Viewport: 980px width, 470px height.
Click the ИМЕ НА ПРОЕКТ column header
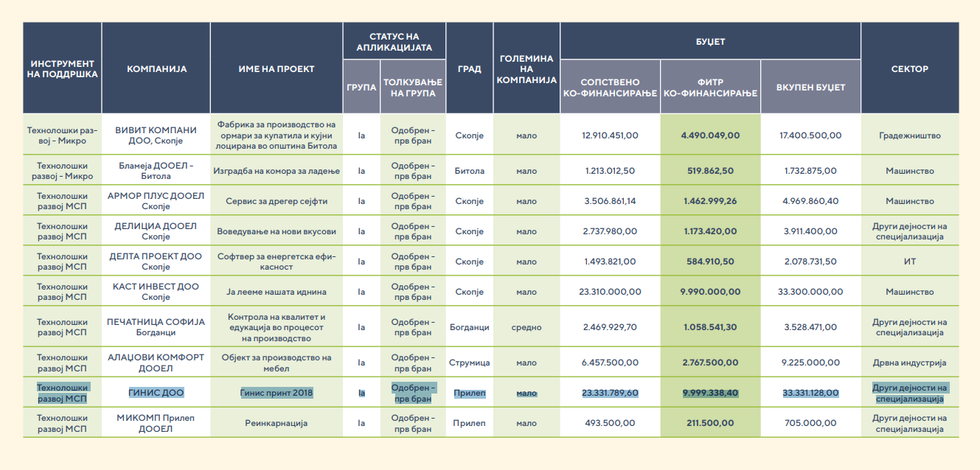276,69
